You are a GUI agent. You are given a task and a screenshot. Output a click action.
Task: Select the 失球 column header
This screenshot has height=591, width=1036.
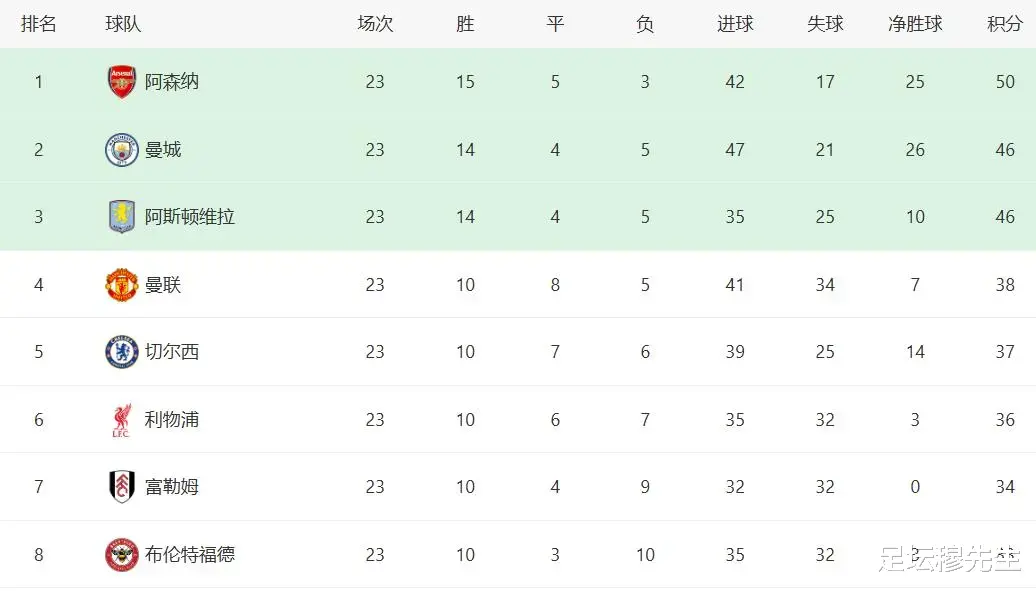[x=825, y=24]
